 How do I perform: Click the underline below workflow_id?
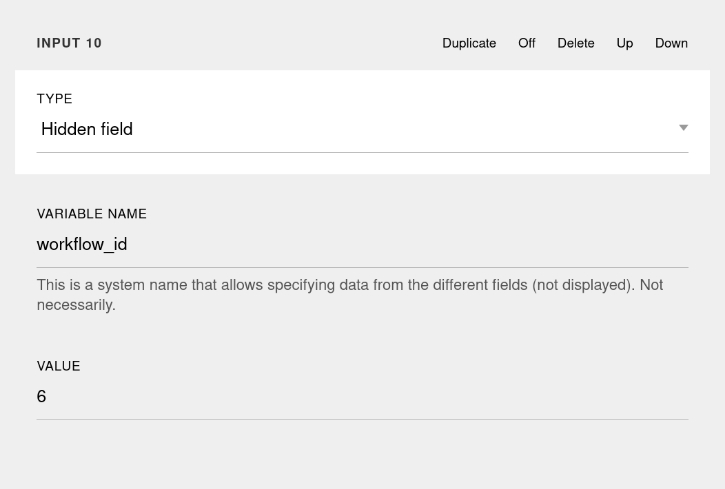(362, 267)
